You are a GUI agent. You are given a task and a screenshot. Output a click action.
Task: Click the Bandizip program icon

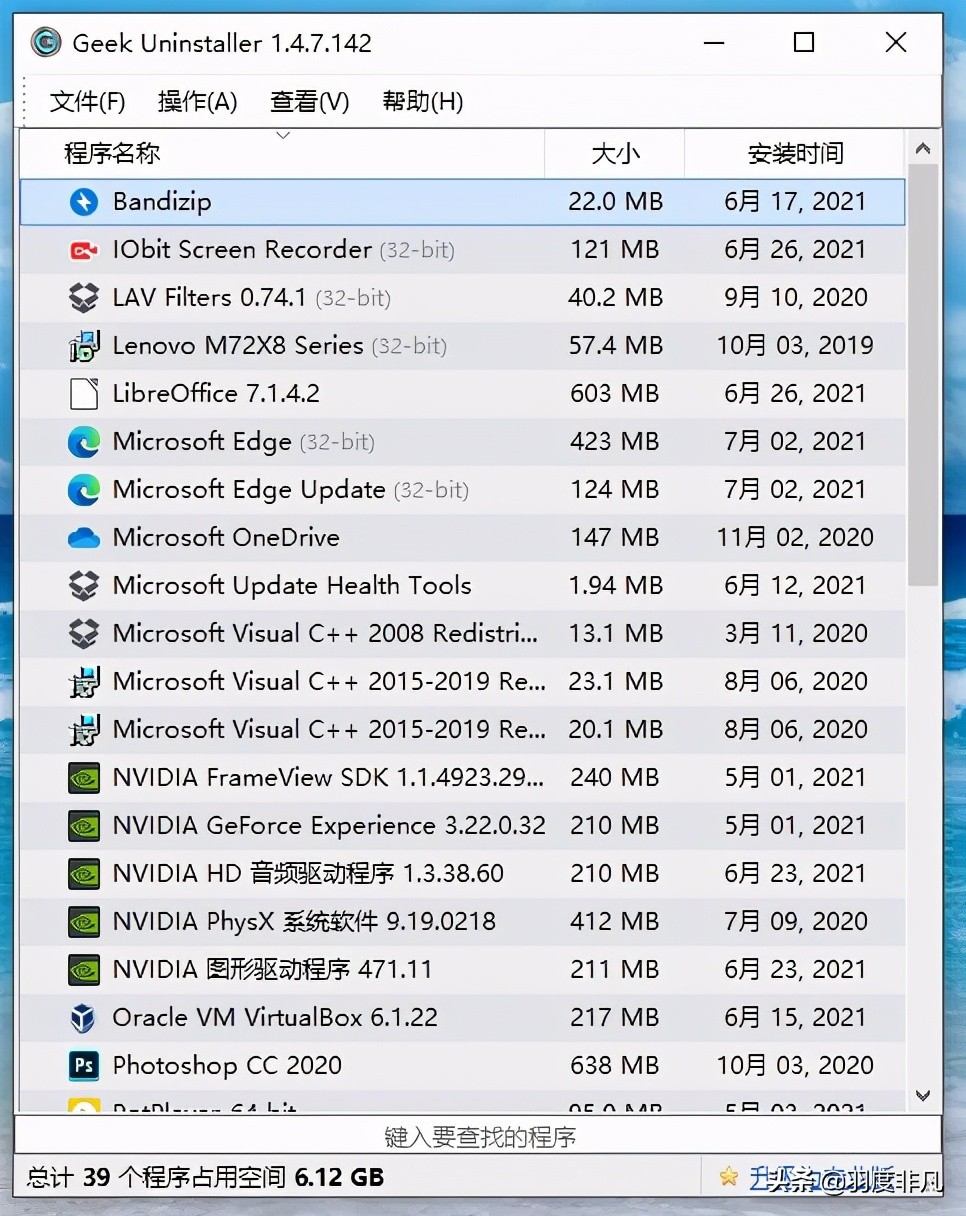[84, 202]
